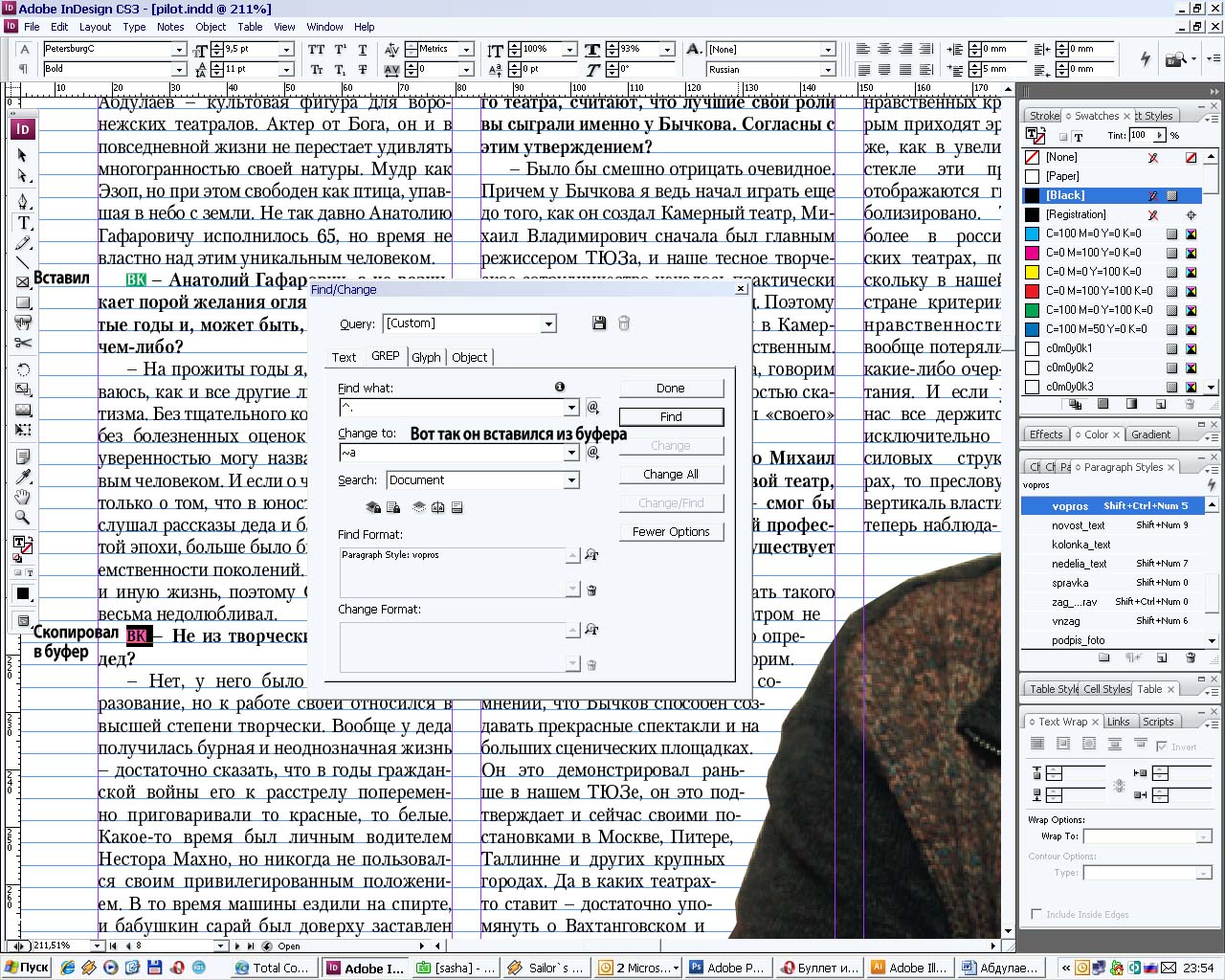Viewport: 1225px width, 980px height.
Task: Select the C=0 M=0 Y=100 K=0 swatch
Action: 1111,272
